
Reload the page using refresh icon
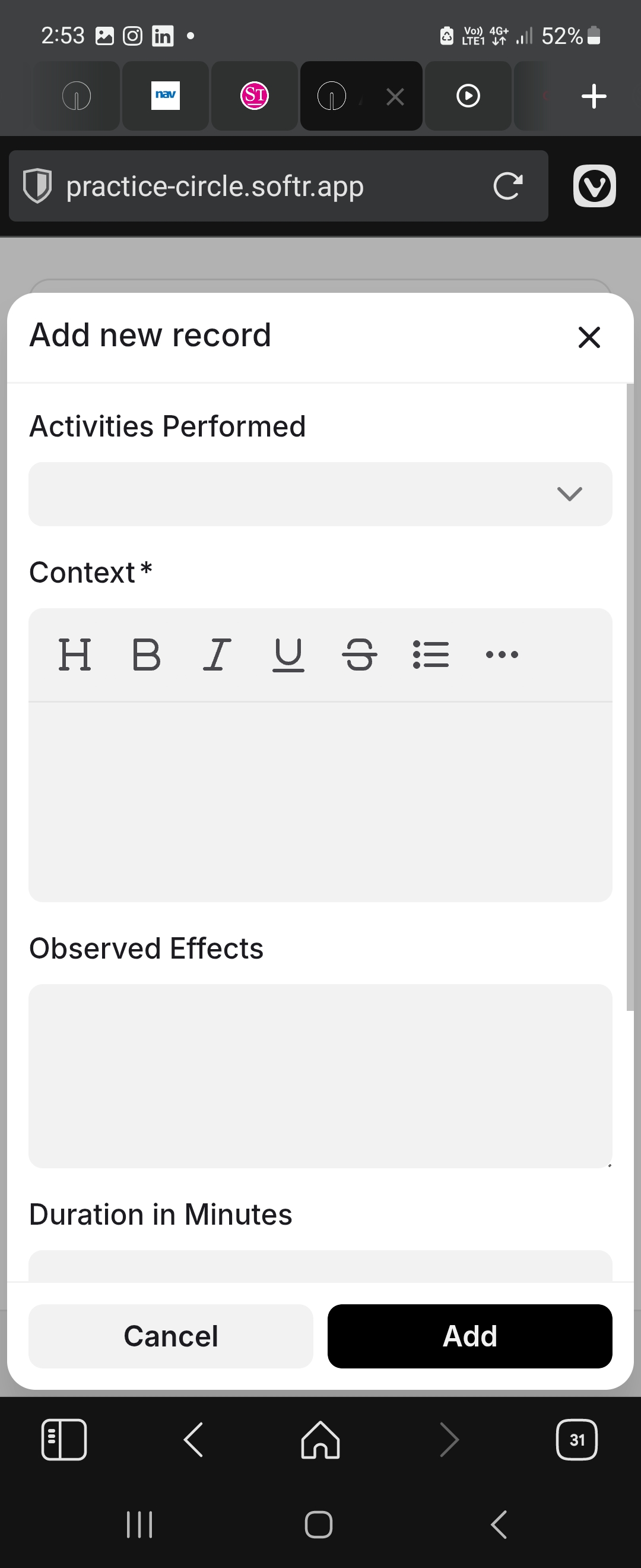coord(508,186)
